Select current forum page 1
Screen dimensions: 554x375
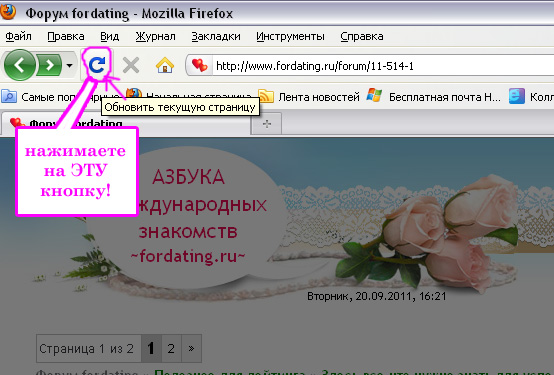(151, 348)
